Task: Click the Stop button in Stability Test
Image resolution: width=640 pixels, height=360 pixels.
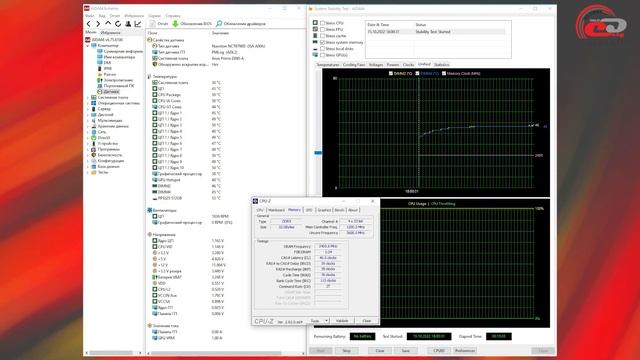Action: click(x=347, y=351)
